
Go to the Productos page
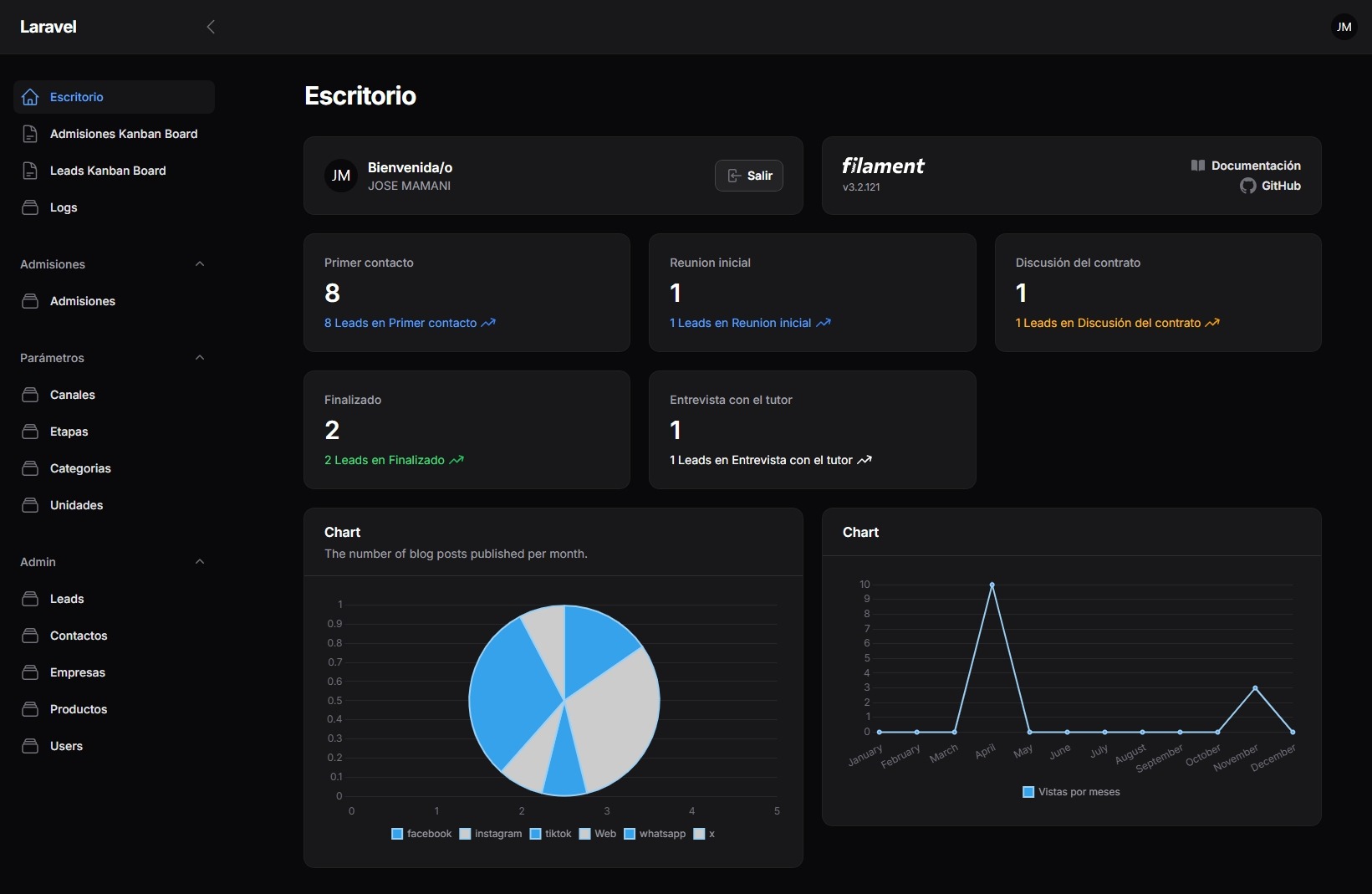pos(79,709)
